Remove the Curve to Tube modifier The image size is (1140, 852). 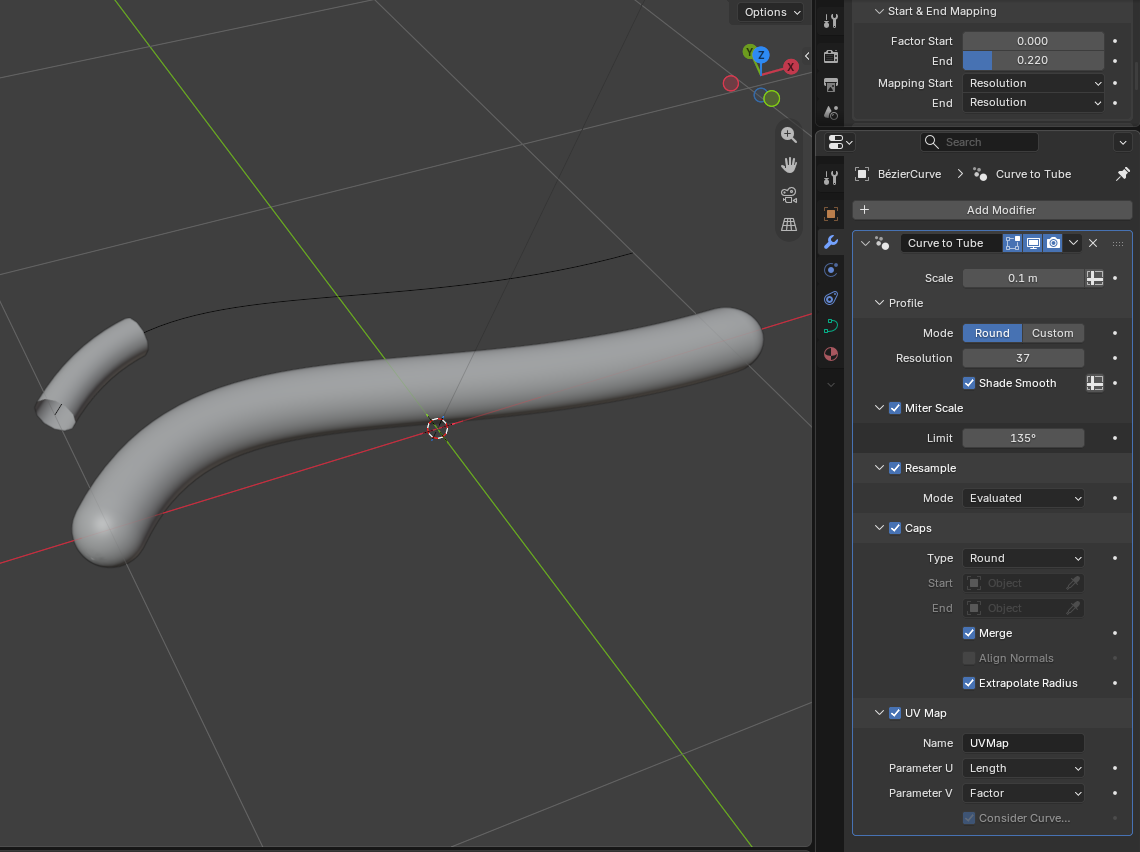(1093, 243)
